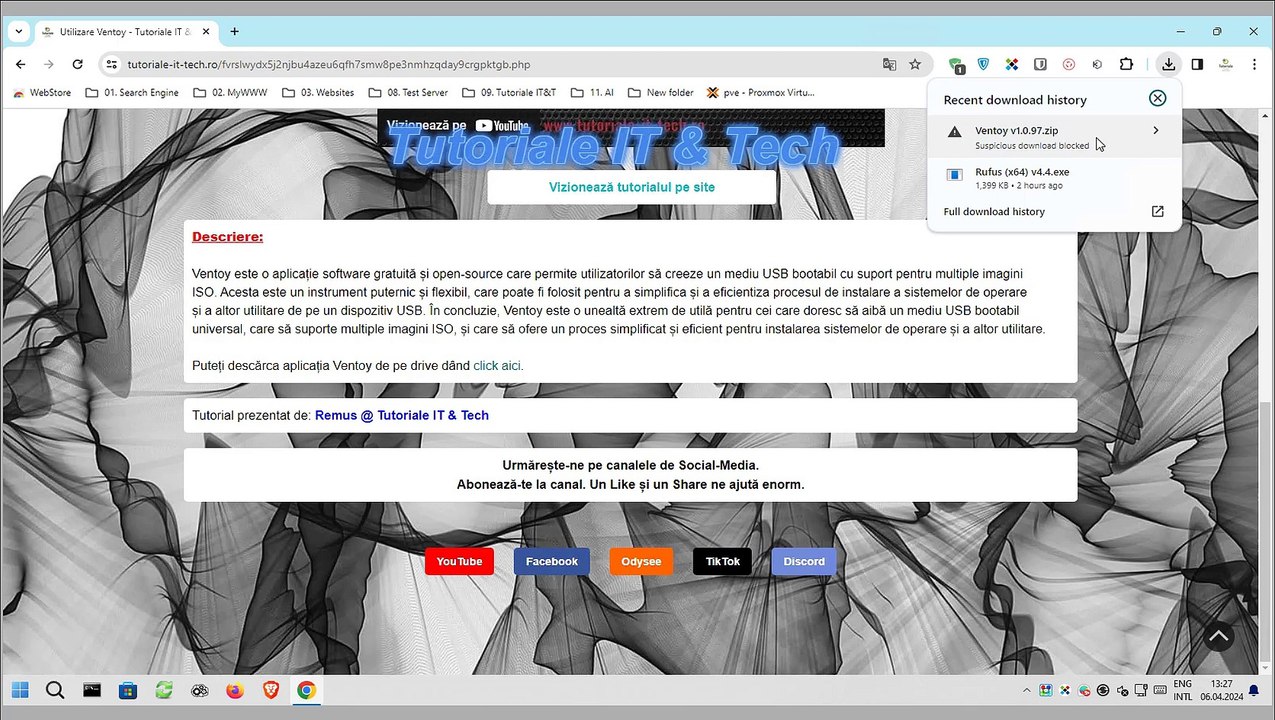Open the Remus @ Tutoriale IT & Tech link
Screen dimensions: 1275x720
tap(402, 415)
